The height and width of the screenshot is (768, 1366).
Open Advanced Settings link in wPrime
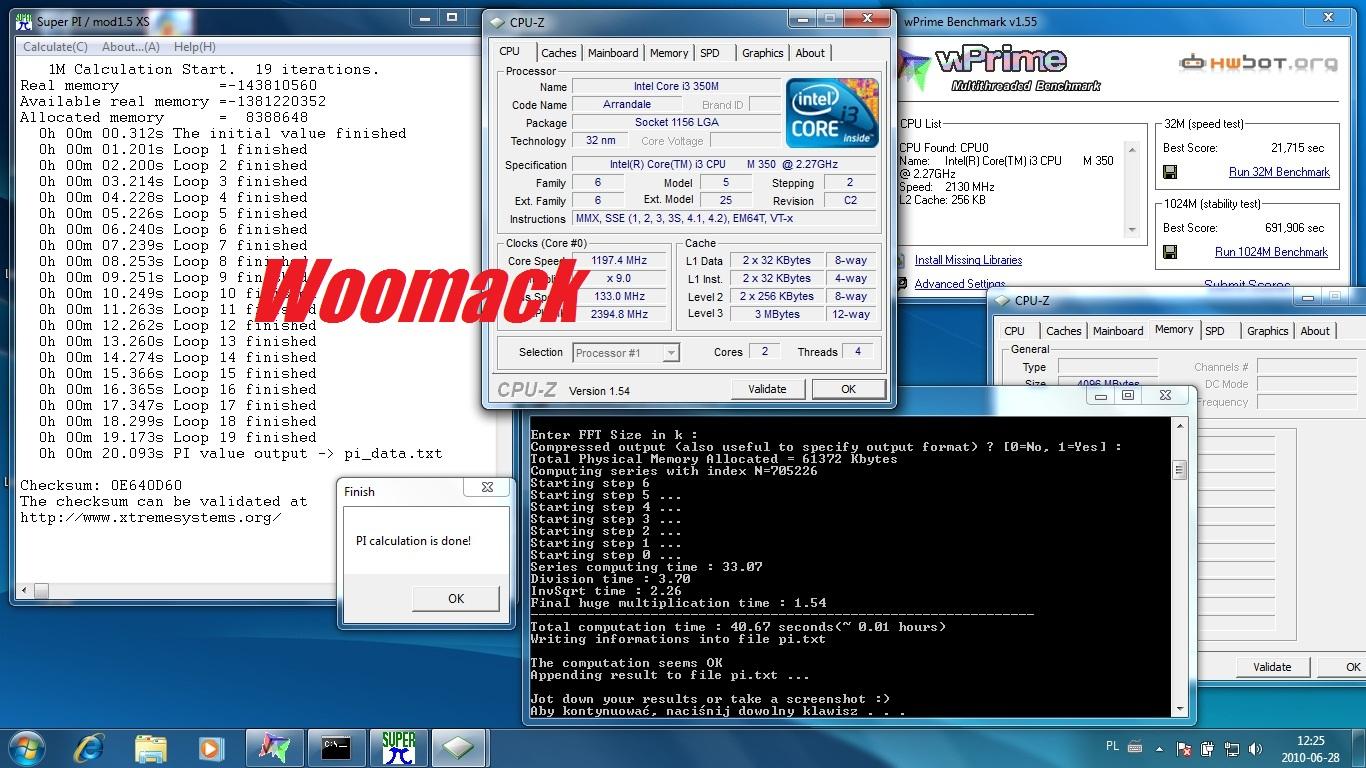coord(960,284)
